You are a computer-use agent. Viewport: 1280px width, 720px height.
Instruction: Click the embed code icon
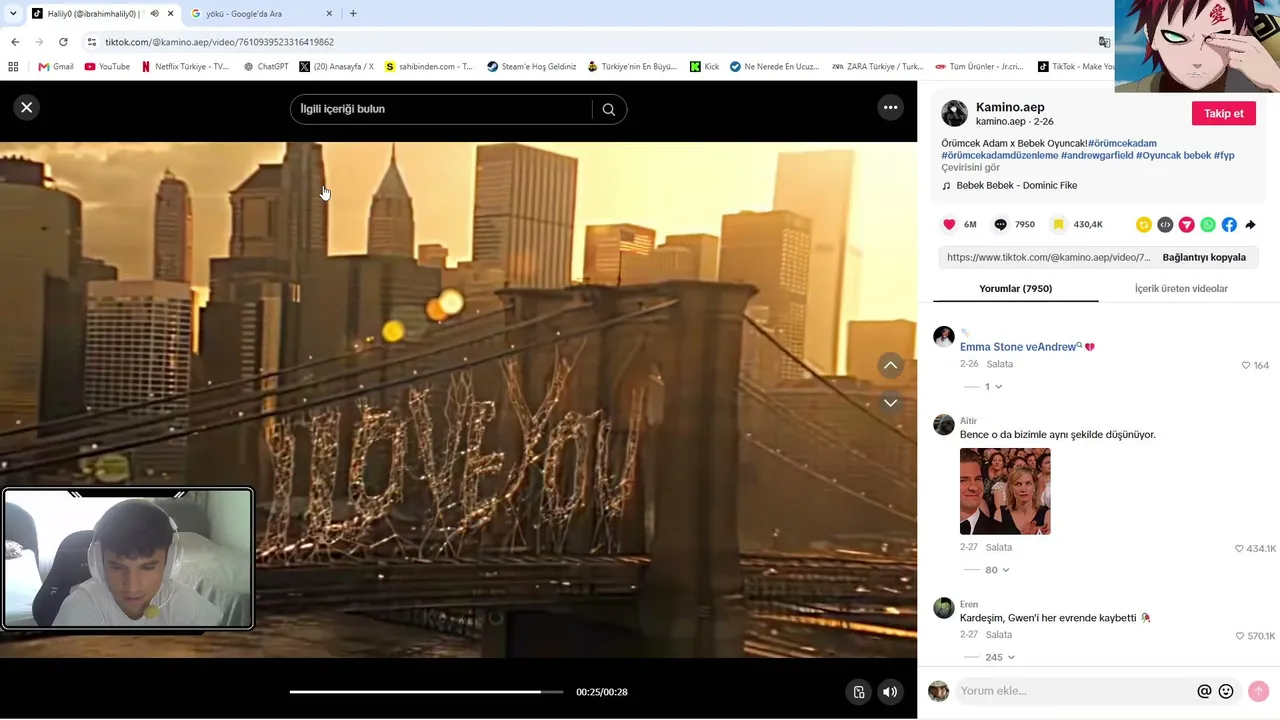(1165, 225)
